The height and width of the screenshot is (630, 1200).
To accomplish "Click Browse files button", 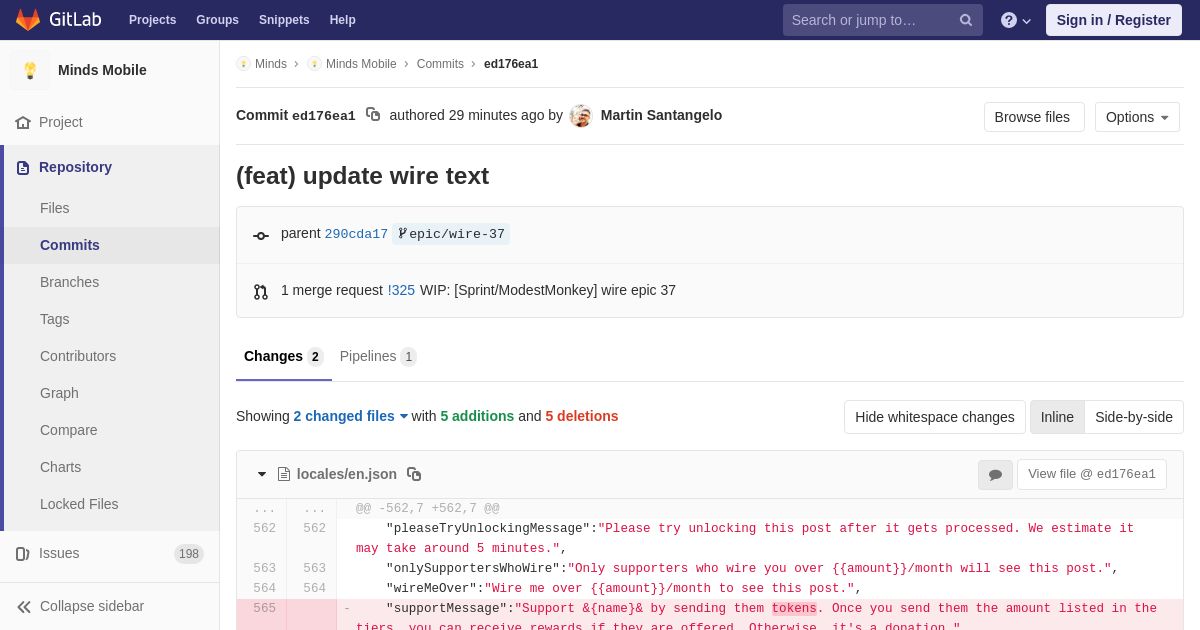I will (1034, 117).
